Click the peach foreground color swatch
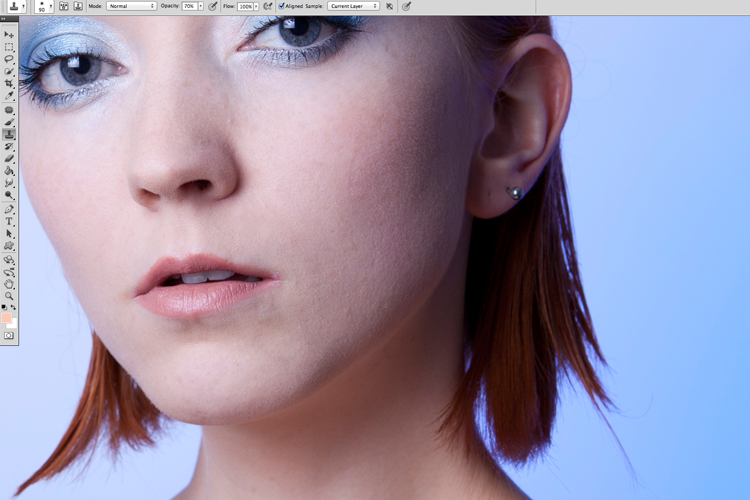The image size is (750, 500). pyautogui.click(x=6, y=318)
